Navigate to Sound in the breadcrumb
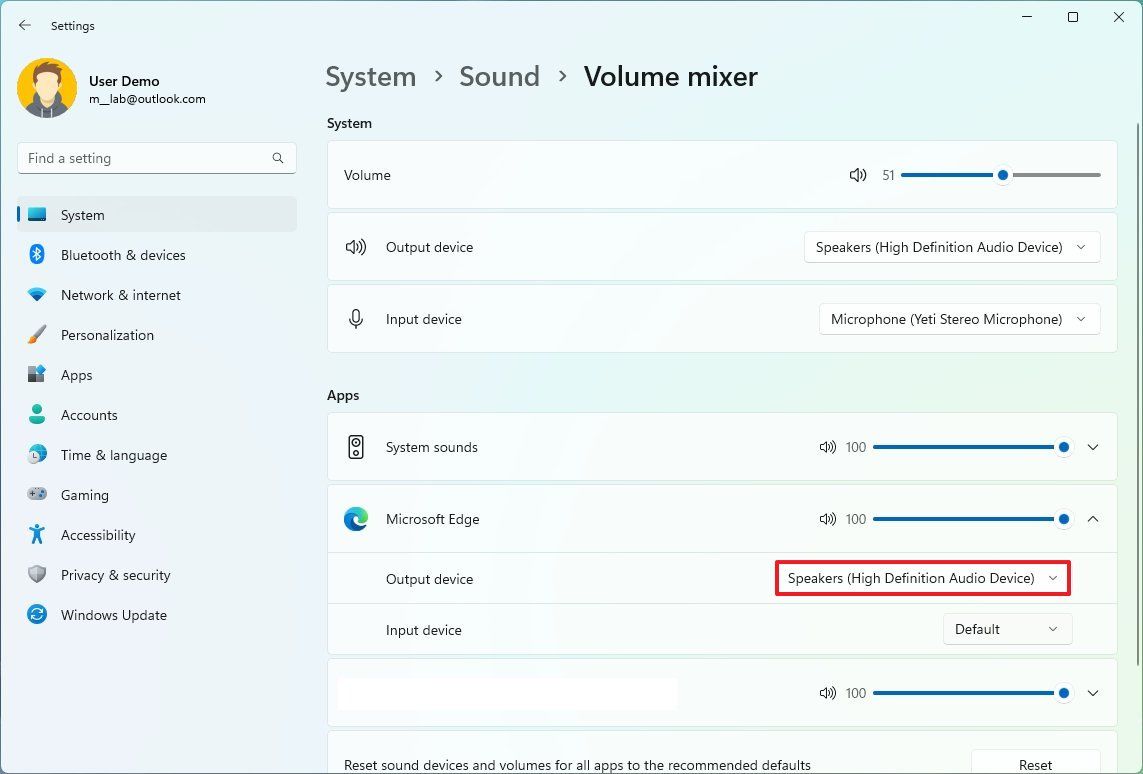This screenshot has width=1143, height=774. coord(499,76)
